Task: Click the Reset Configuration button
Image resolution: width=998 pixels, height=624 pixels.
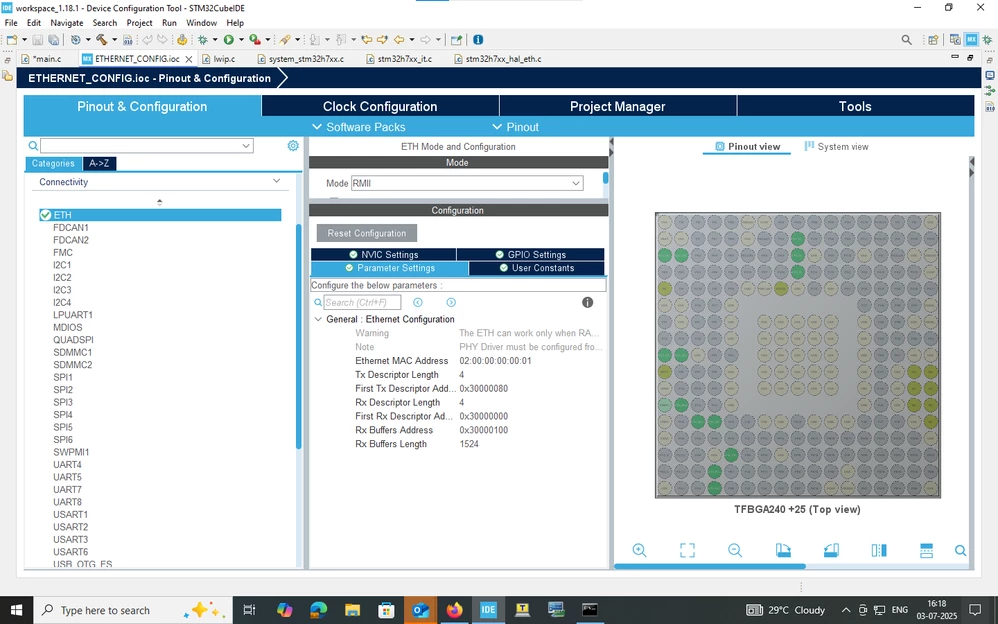Action: pos(367,233)
